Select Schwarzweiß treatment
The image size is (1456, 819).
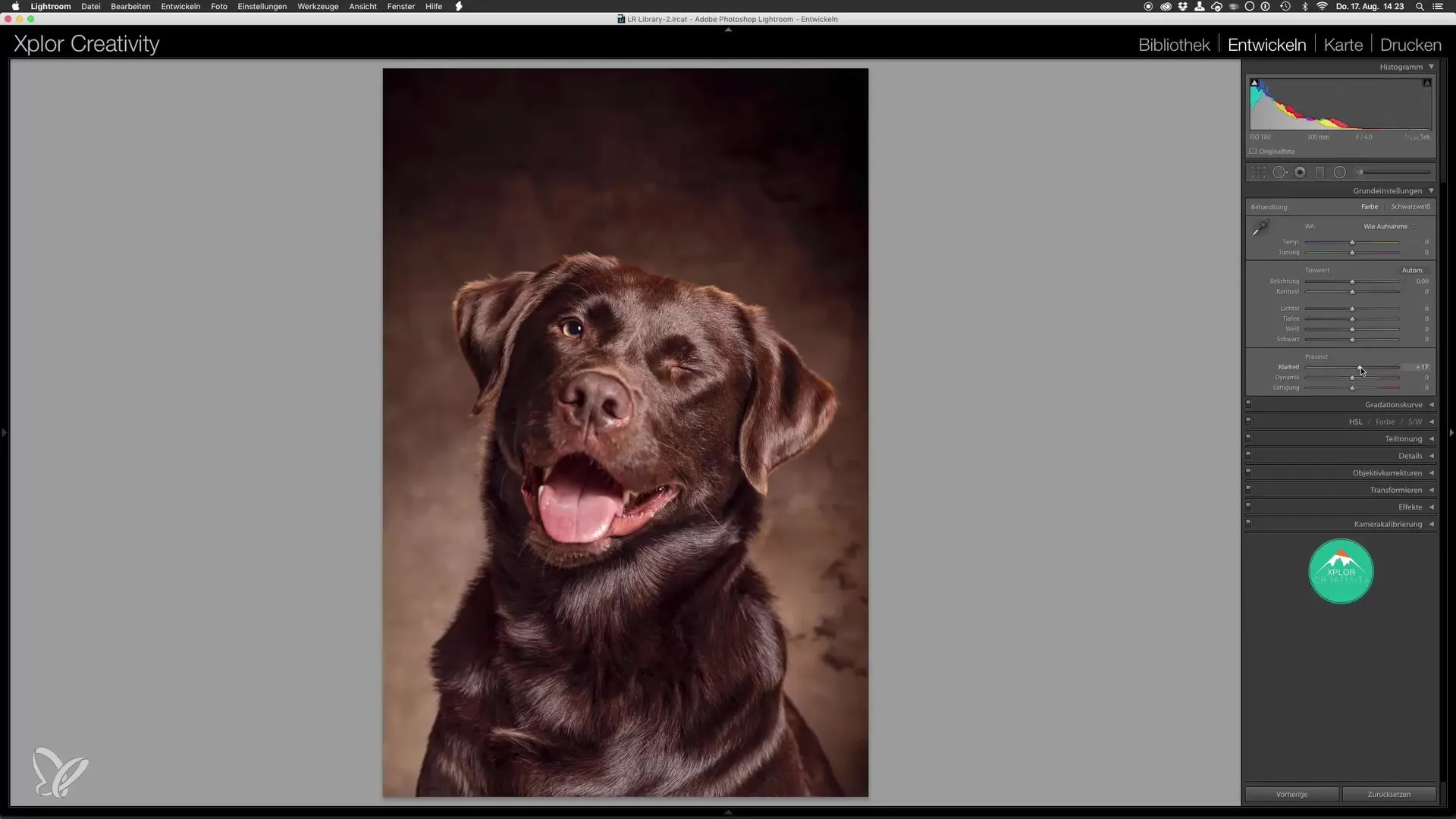[x=1410, y=207]
